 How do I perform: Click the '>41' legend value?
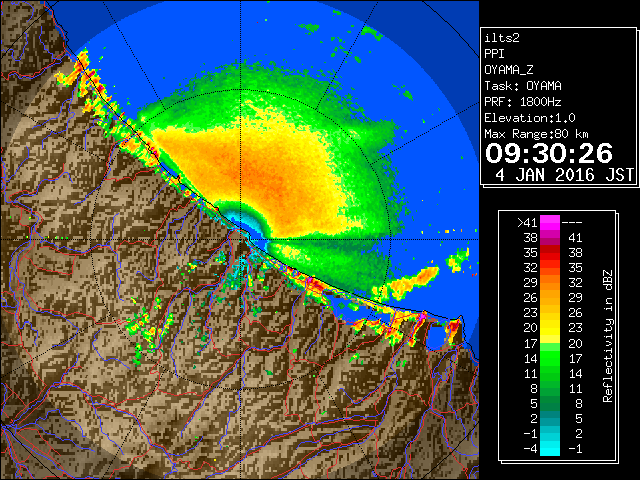[x=527, y=222]
